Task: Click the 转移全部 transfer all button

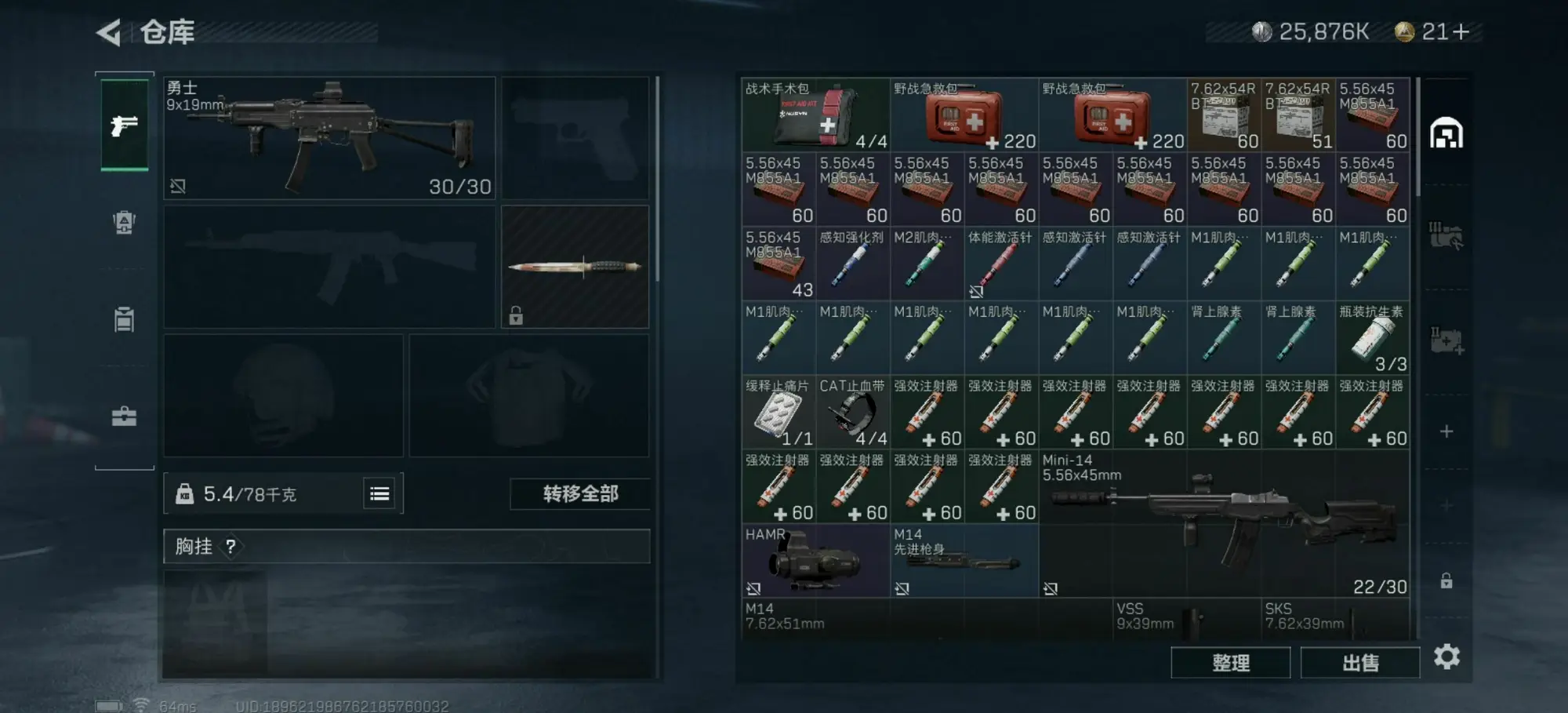Action: click(580, 493)
